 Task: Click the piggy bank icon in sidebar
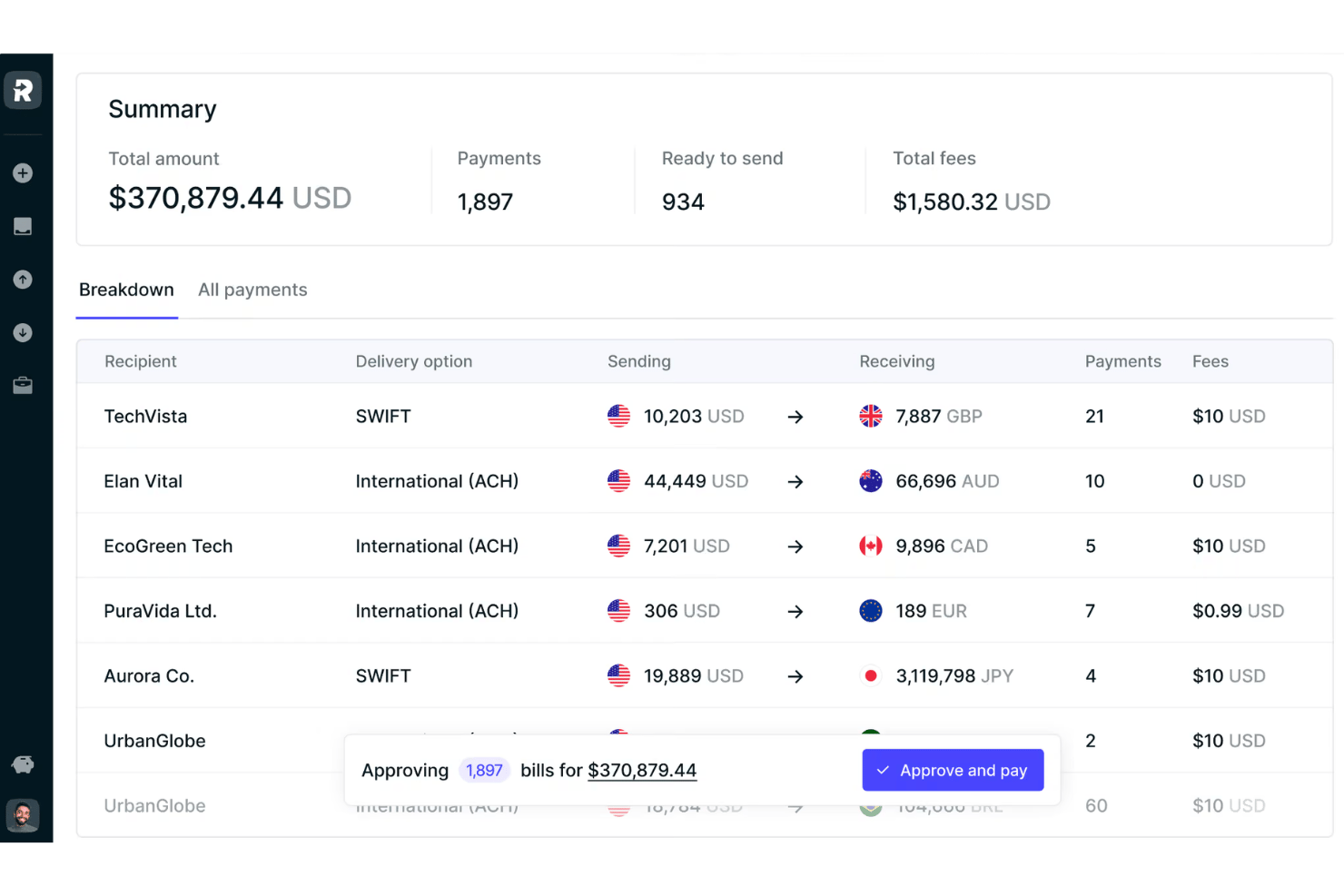[23, 764]
